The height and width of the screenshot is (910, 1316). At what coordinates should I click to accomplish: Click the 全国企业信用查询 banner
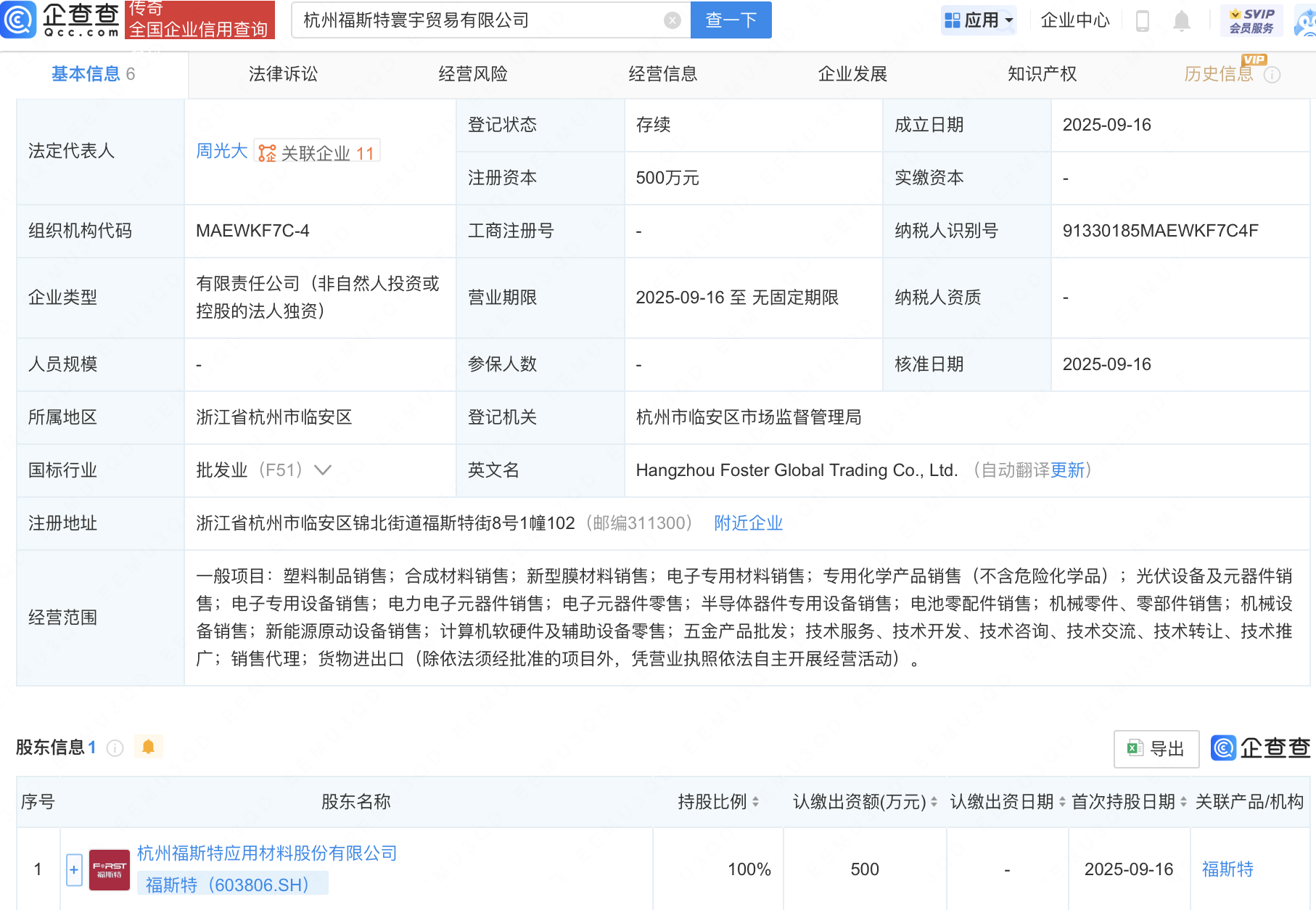click(x=200, y=20)
